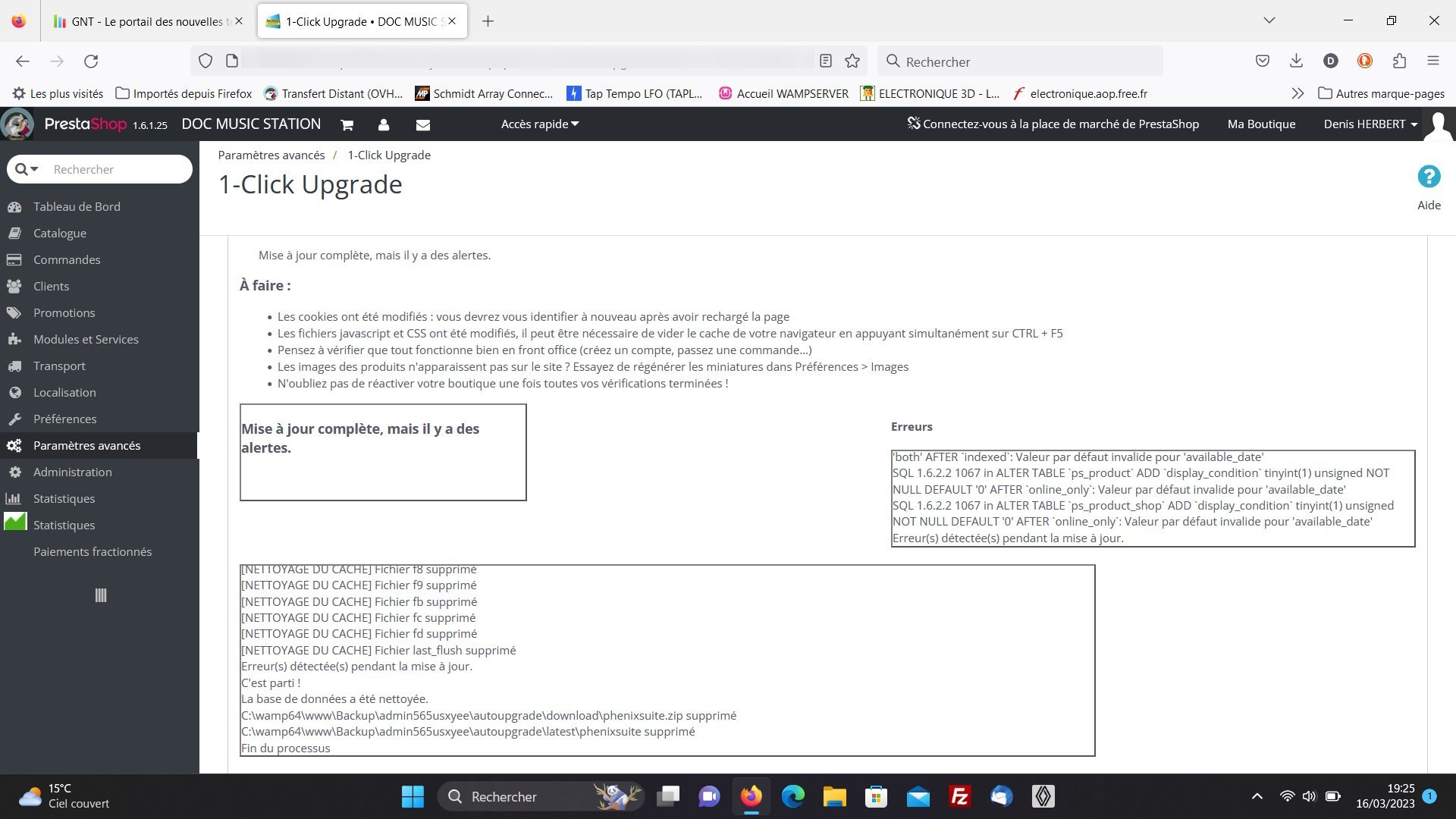Open the shopping cart icon in PrestaShop header
1456x819 pixels.
click(347, 124)
